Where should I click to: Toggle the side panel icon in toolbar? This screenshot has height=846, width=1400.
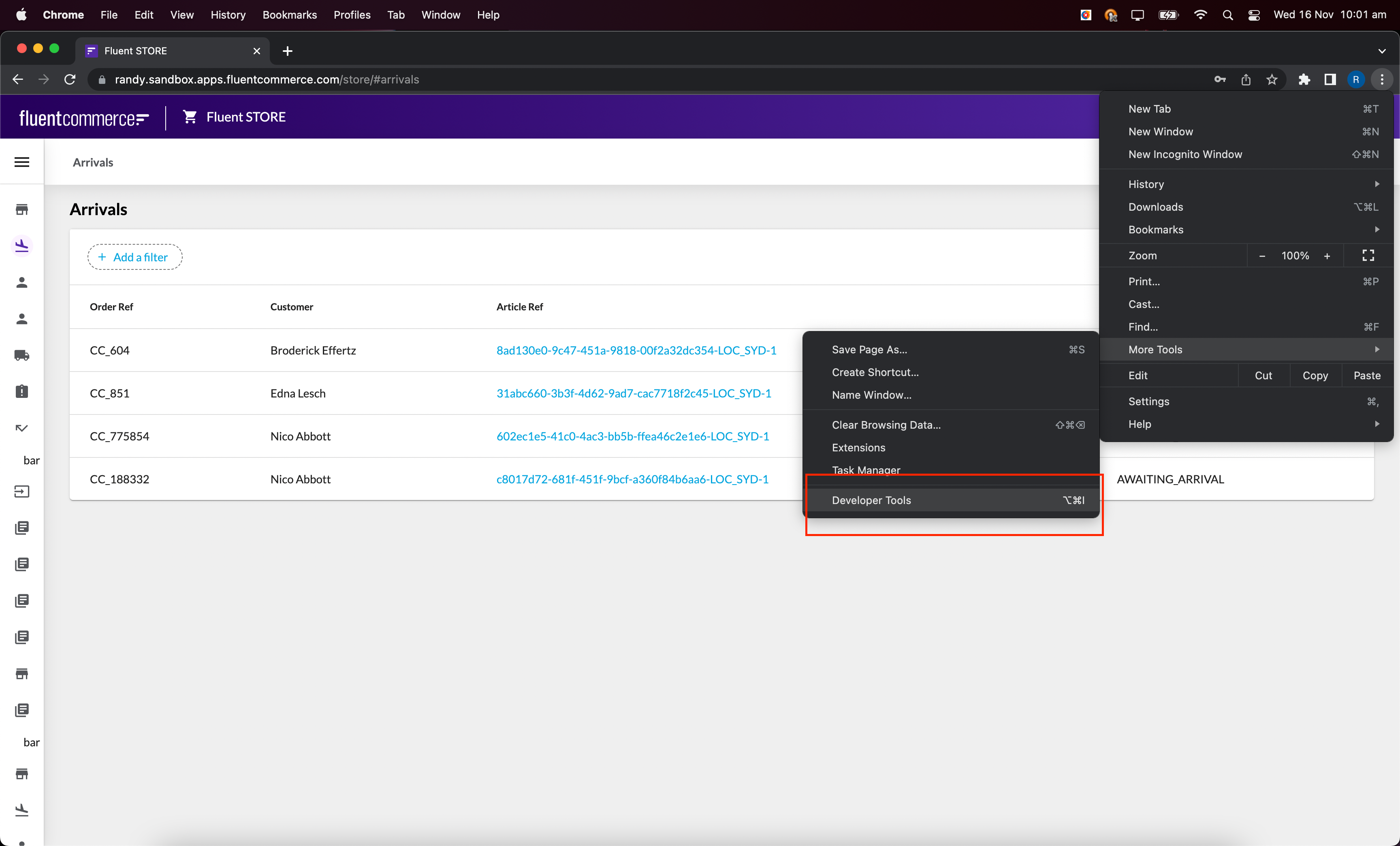click(x=1330, y=79)
